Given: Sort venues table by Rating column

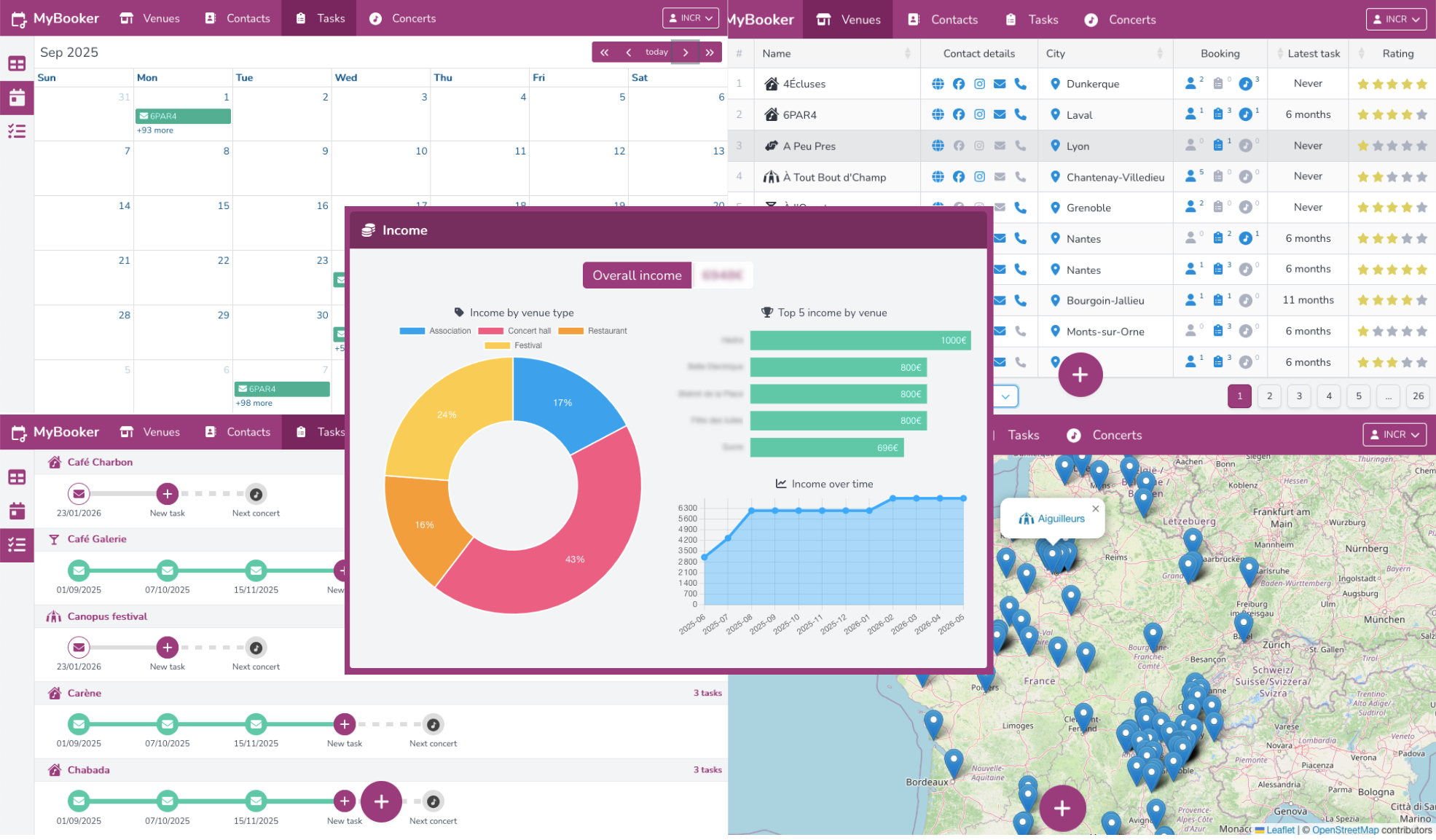Looking at the screenshot, I should click(1361, 53).
